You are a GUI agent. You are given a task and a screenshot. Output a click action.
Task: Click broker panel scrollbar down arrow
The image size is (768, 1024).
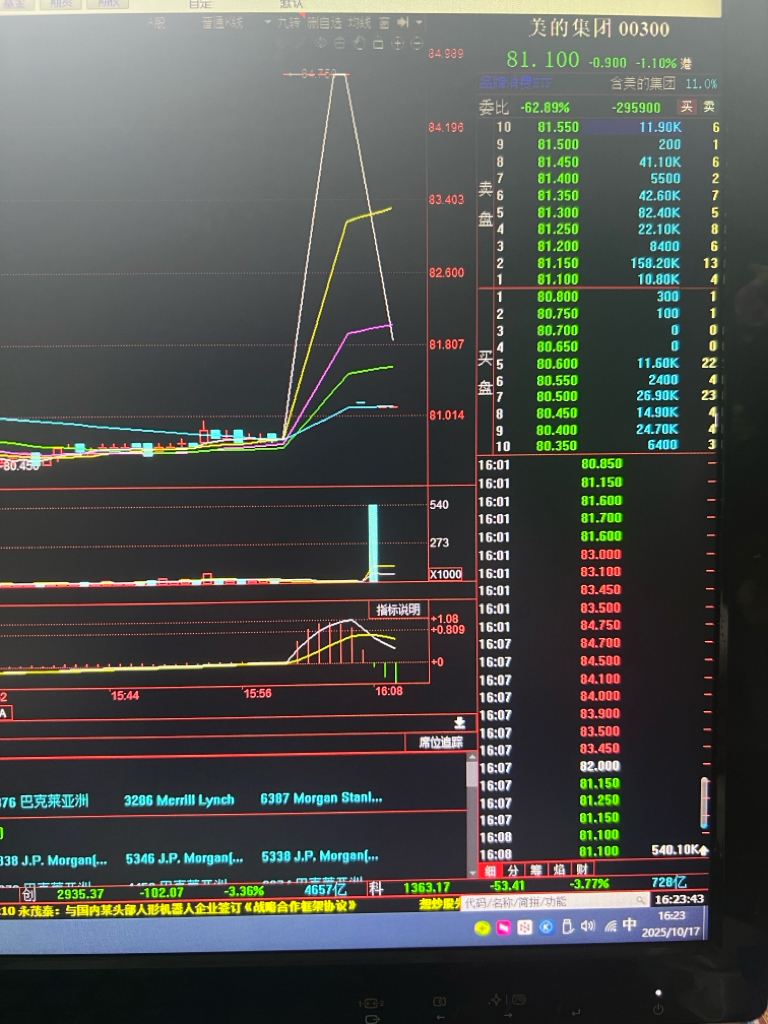(472, 872)
